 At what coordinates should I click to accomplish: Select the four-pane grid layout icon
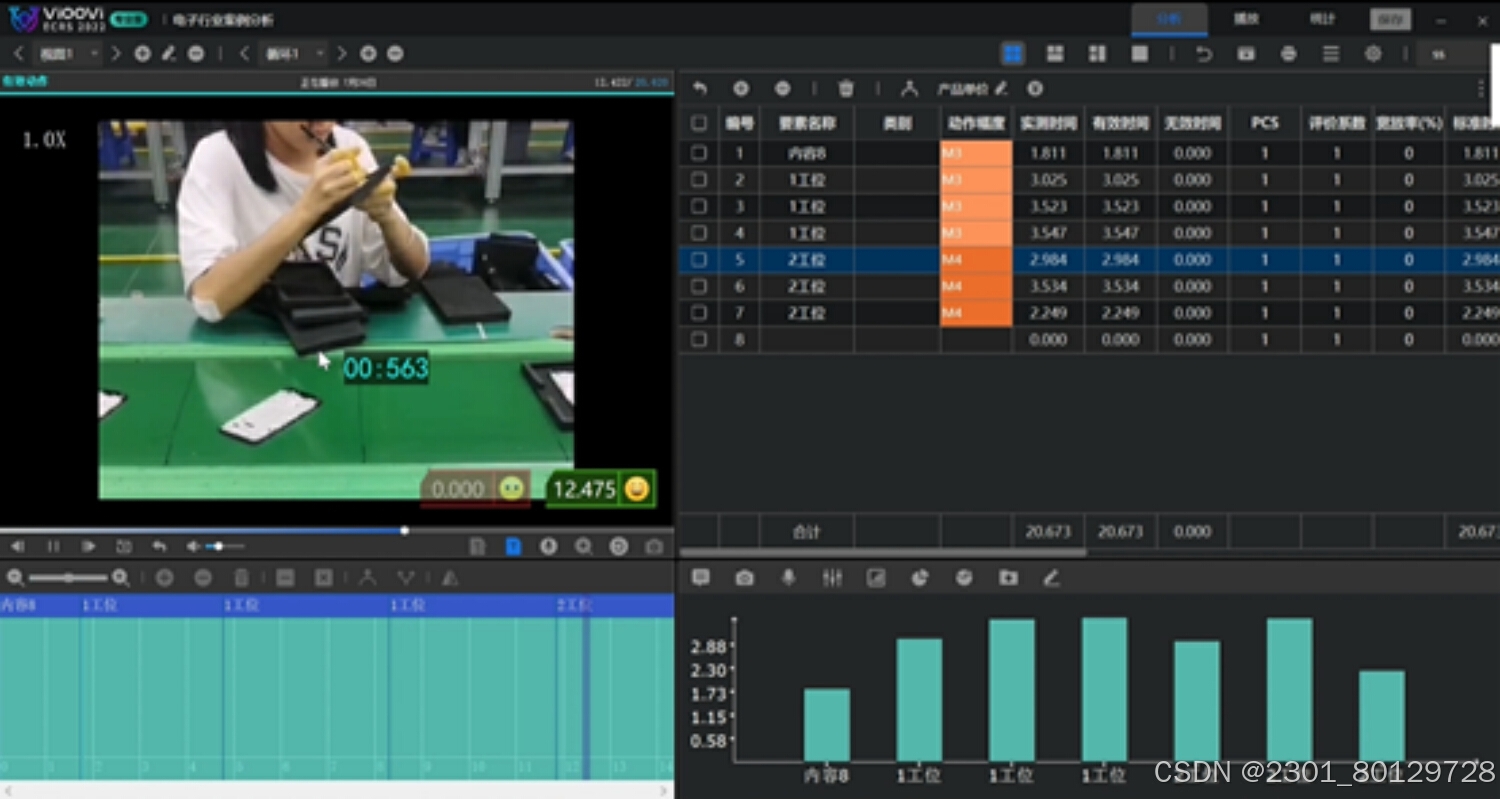click(x=1013, y=54)
